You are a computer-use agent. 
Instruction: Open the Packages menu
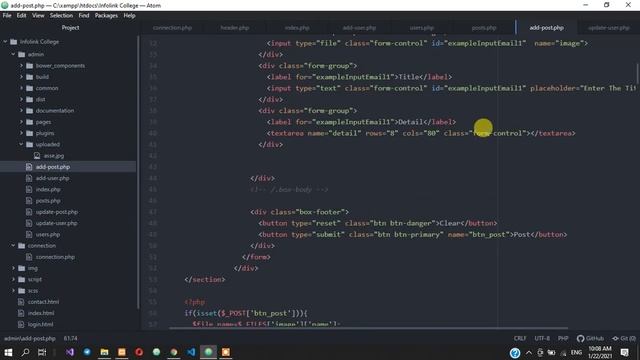(x=106, y=16)
